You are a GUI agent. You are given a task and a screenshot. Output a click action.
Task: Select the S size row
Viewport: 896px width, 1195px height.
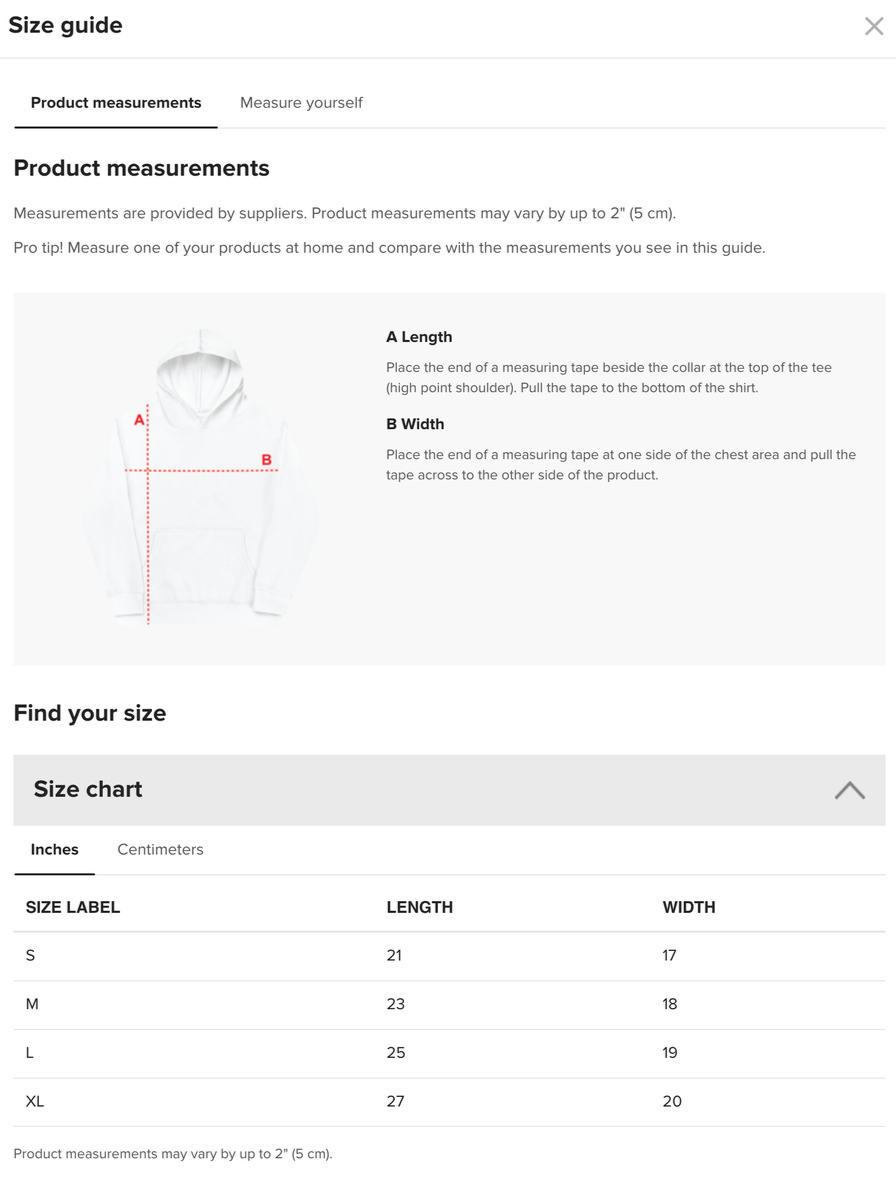coord(450,956)
